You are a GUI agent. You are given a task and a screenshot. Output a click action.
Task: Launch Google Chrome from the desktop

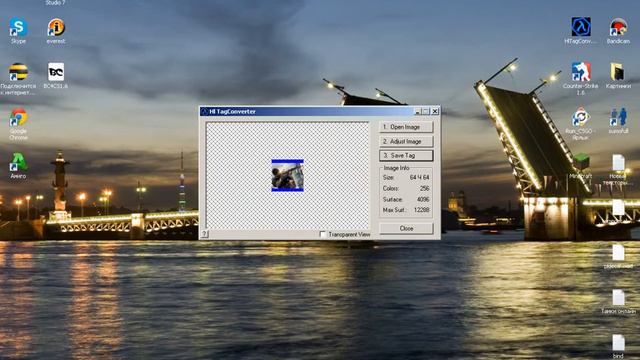point(18,118)
